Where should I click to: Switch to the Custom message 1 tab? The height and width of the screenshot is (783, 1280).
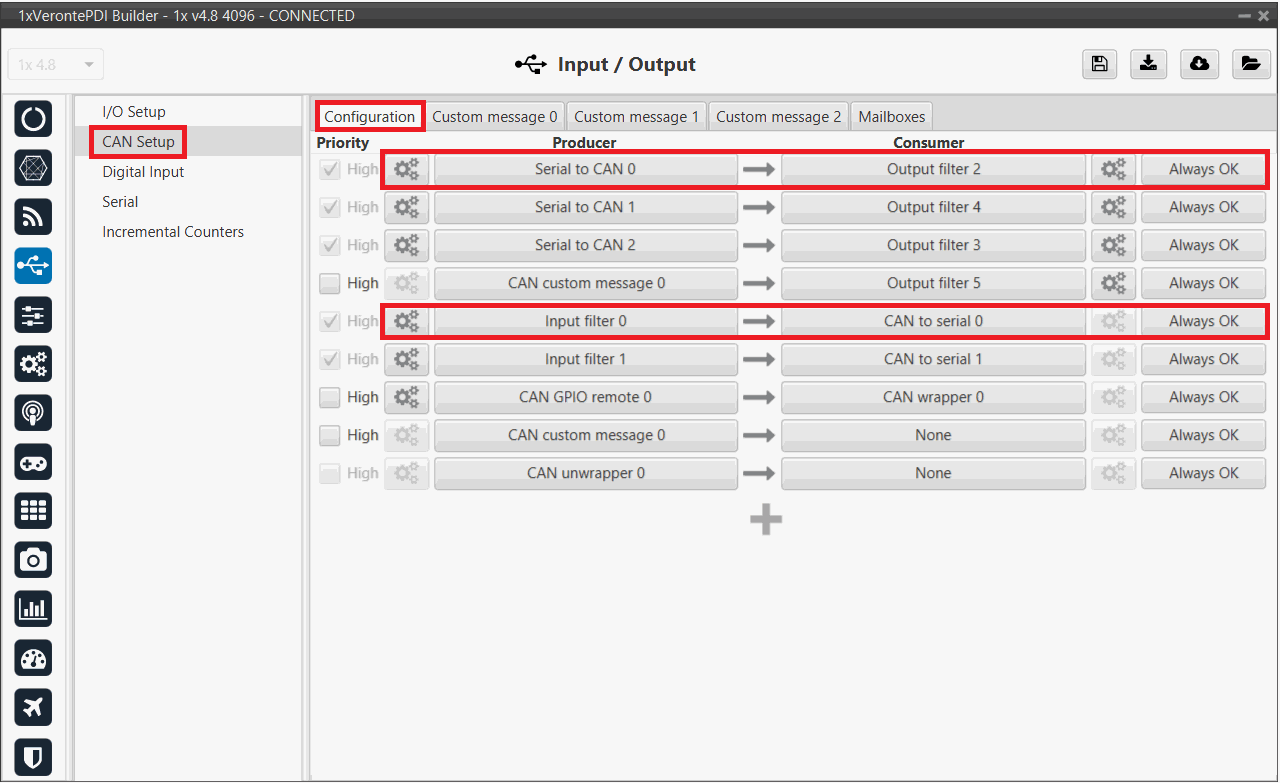tap(636, 116)
